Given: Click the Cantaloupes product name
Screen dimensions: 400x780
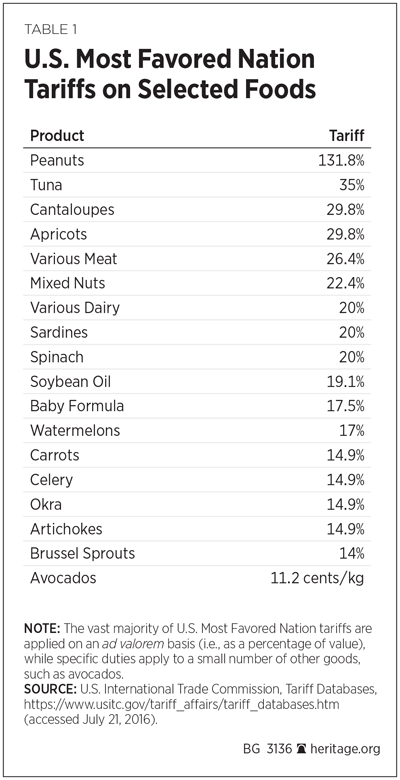Looking at the screenshot, I should 72,209.
